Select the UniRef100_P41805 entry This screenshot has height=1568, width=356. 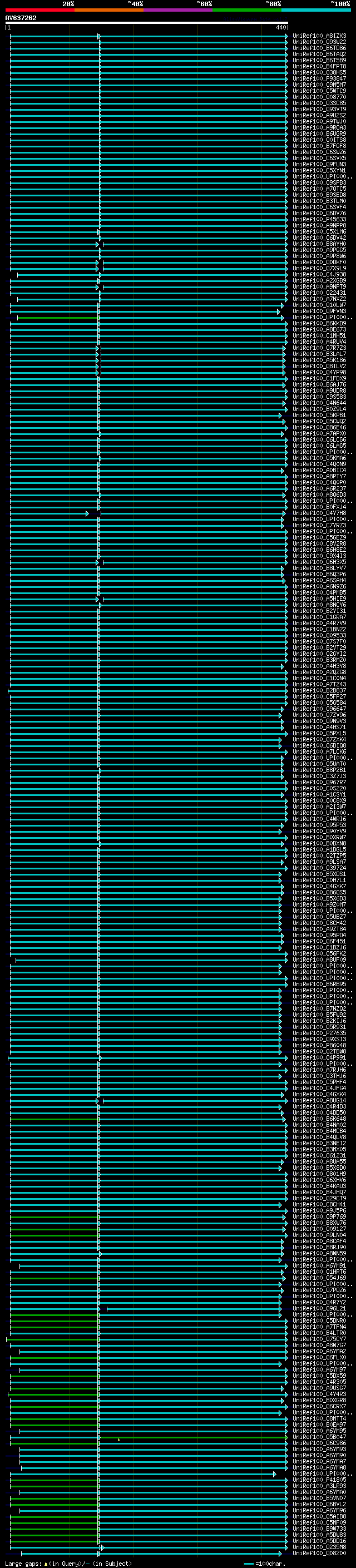click(x=319, y=1481)
